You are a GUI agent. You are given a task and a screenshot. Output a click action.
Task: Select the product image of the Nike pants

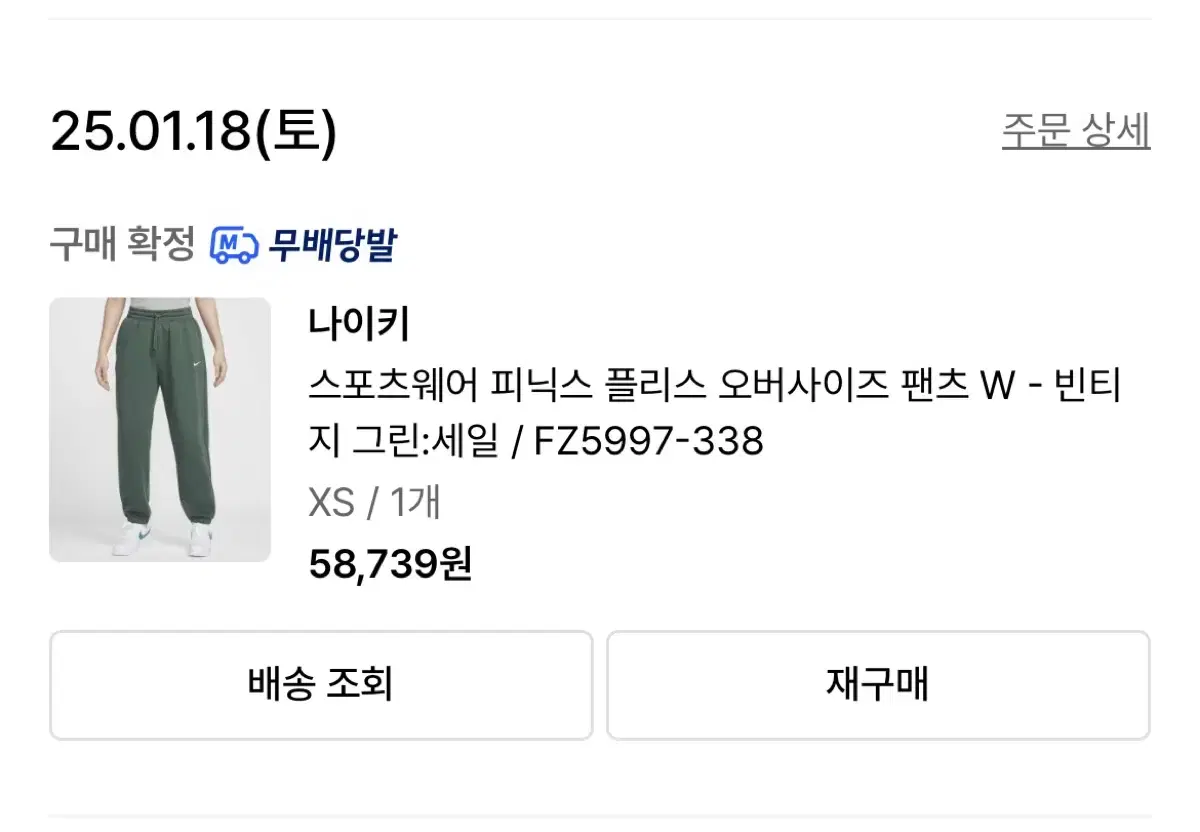coord(161,430)
